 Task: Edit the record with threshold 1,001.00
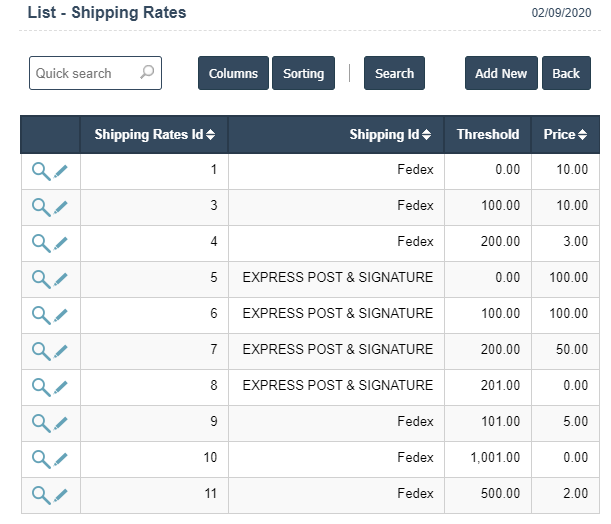coord(61,459)
